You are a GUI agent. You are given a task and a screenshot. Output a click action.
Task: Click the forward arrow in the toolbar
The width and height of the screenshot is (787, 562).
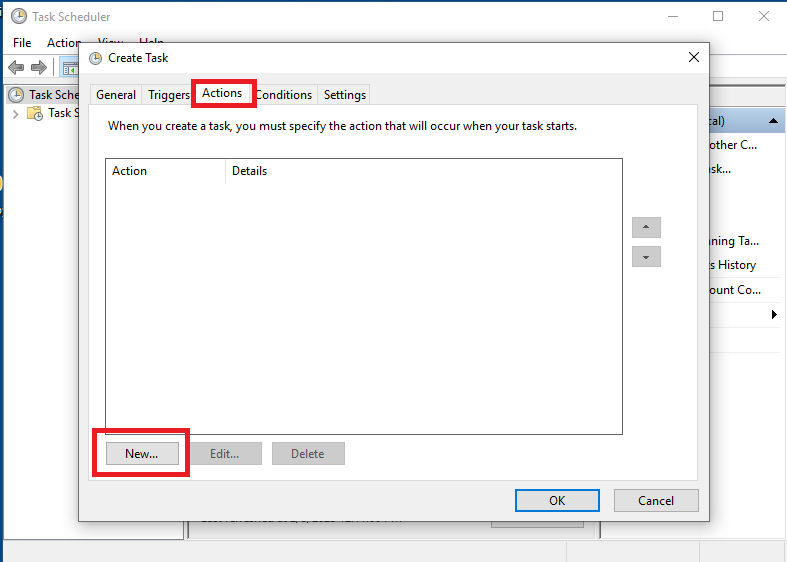pos(39,67)
